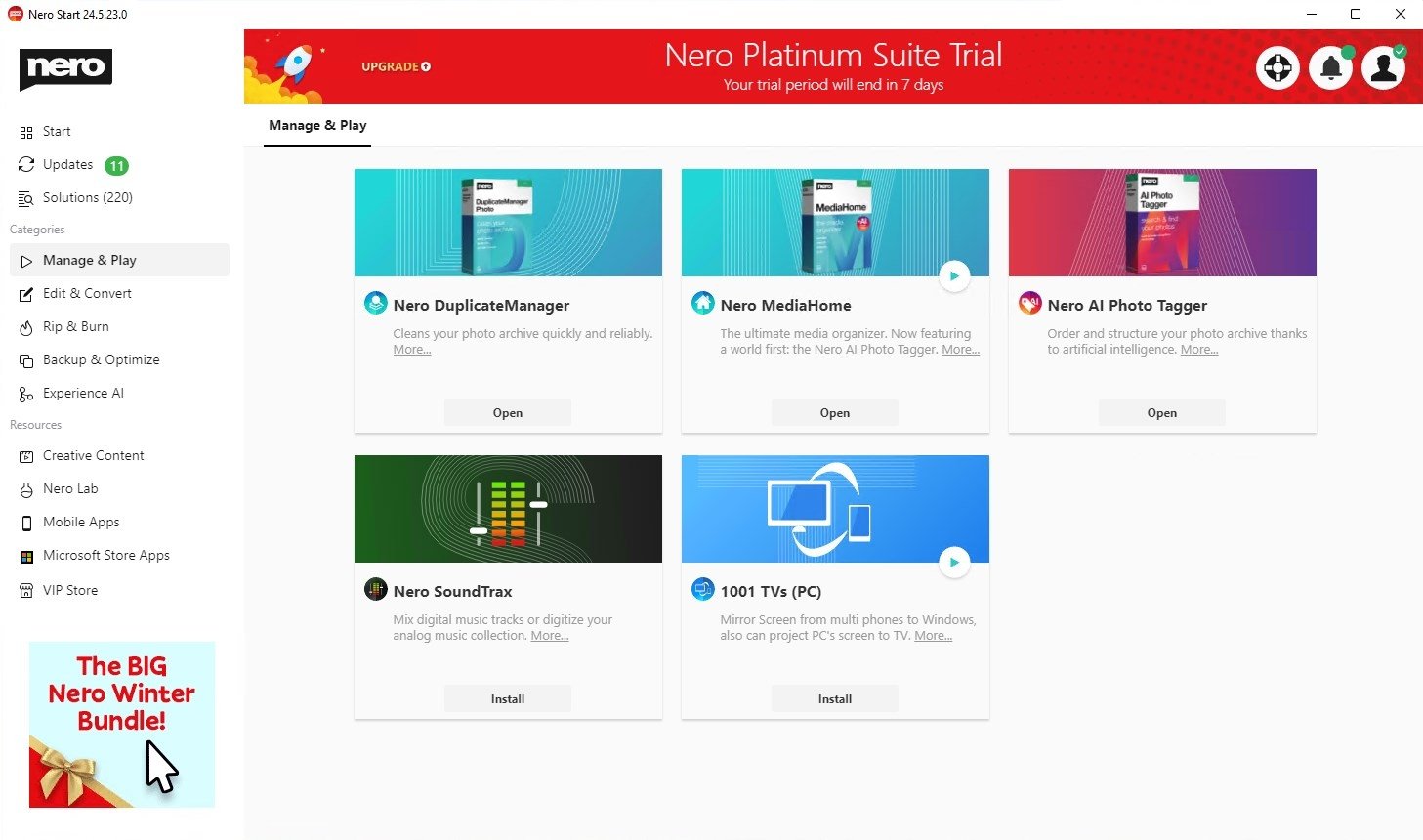Click the AI Photo Tagger box thumbnail
Viewport: 1423px width, 840px height.
click(1162, 223)
